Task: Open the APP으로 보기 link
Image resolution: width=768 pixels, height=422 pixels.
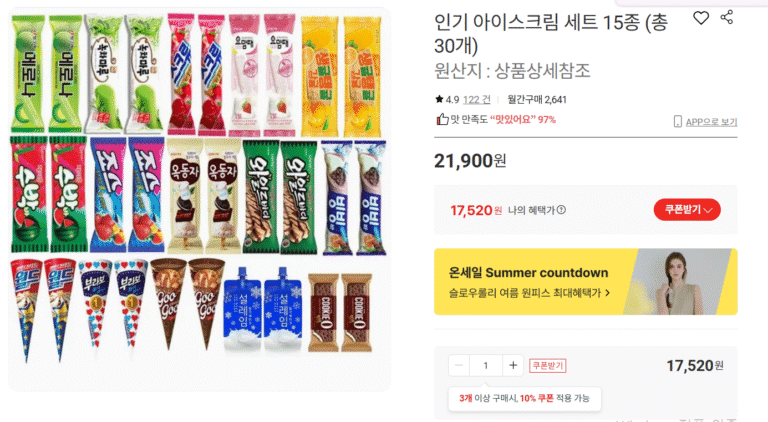Action: pos(711,122)
